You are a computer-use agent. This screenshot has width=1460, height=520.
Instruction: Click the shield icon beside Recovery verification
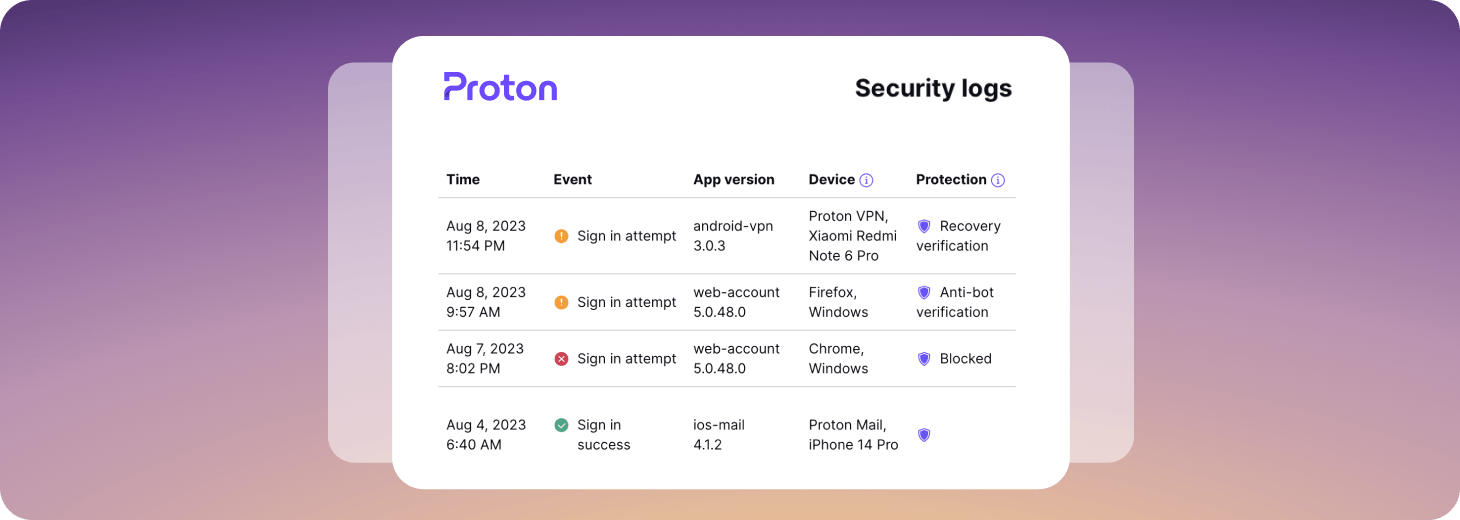coord(924,226)
